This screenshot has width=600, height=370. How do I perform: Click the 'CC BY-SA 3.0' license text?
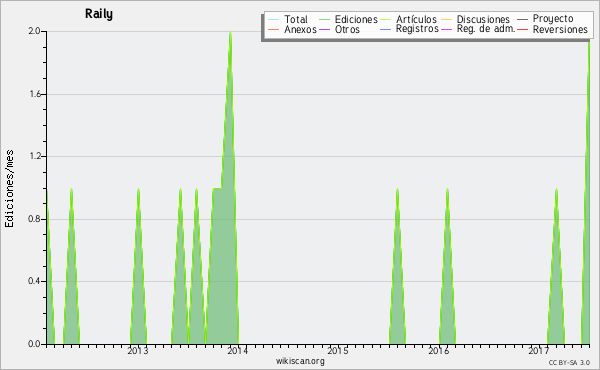(569, 363)
